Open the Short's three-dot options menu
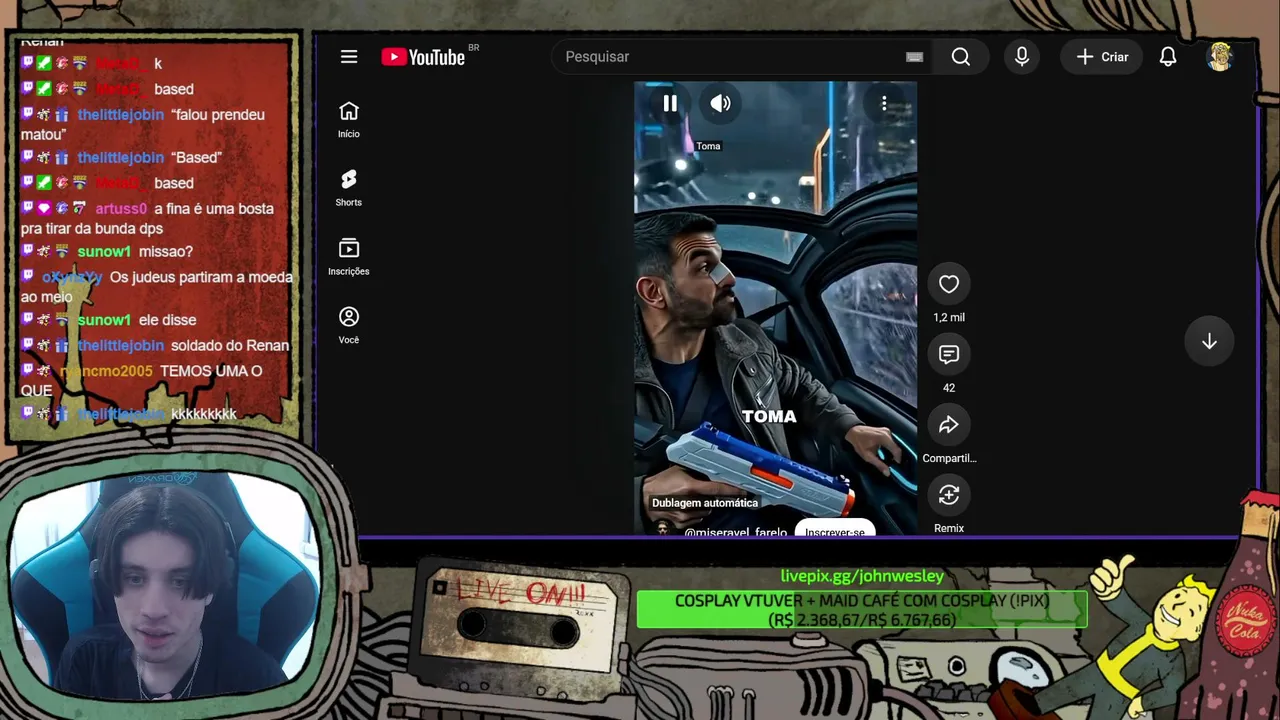Viewport: 1280px width, 720px height. (884, 103)
